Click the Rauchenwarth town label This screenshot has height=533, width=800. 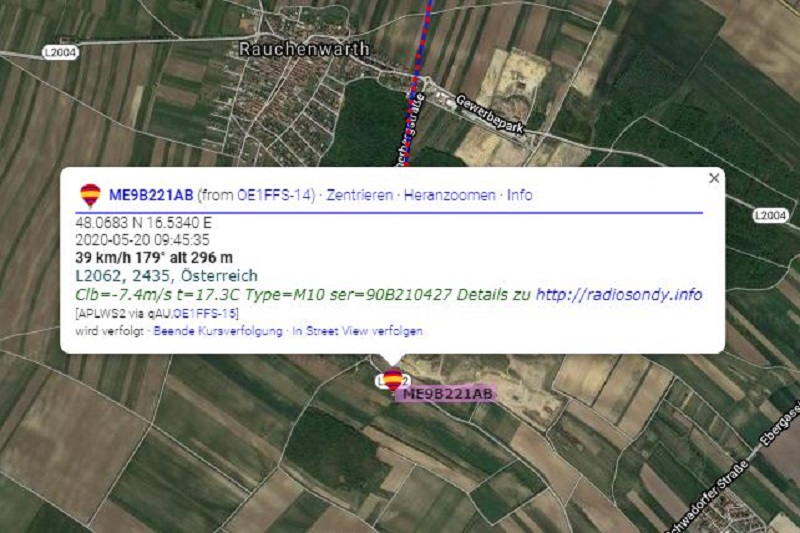point(304,49)
